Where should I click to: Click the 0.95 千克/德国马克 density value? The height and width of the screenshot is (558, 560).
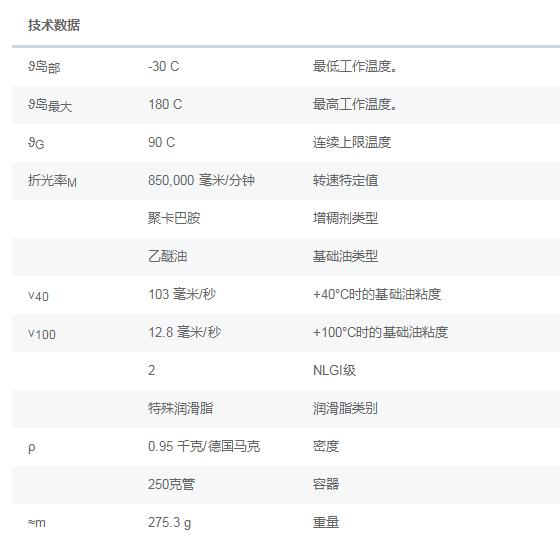point(204,447)
